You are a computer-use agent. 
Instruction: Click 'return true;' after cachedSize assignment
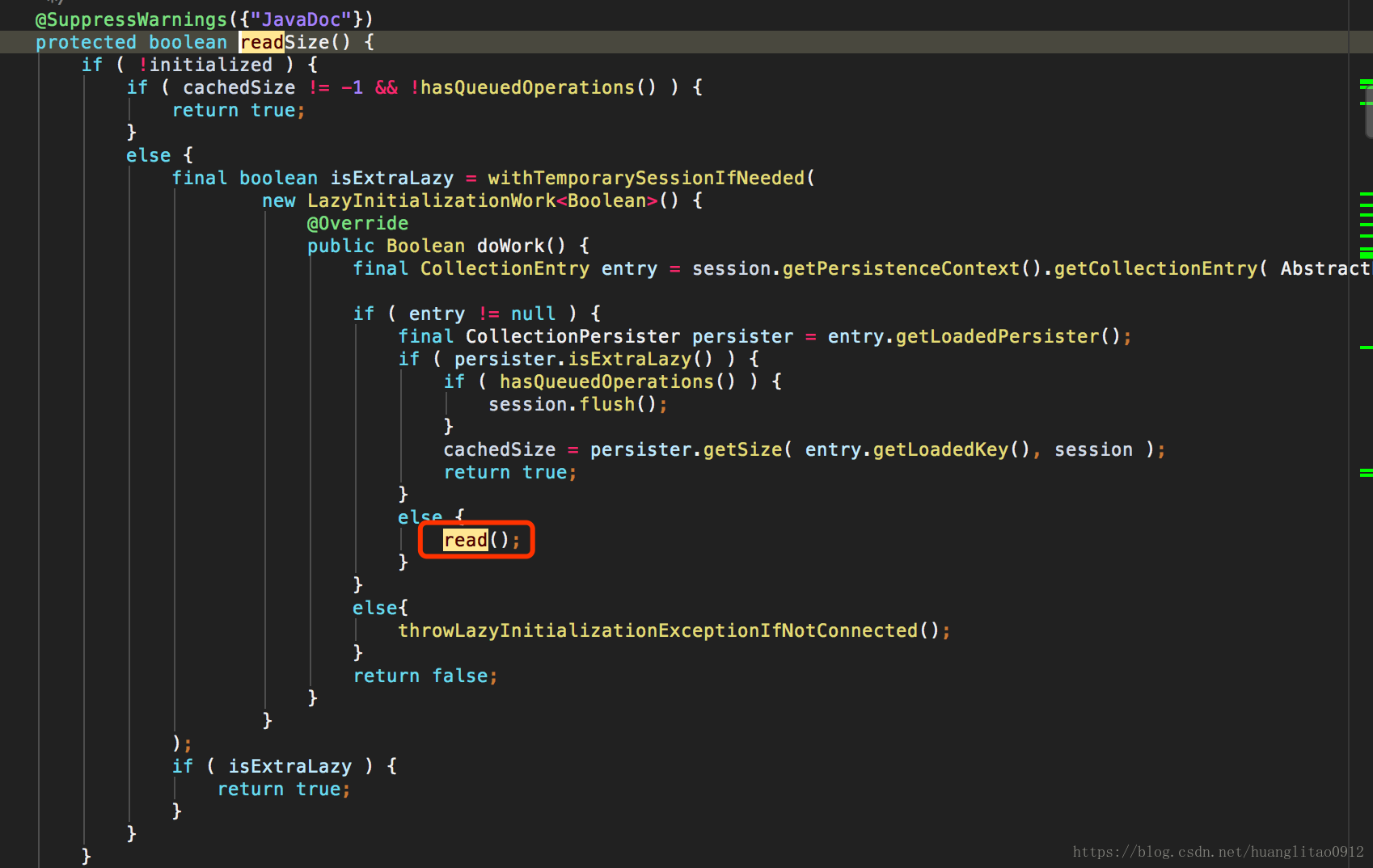[510, 472]
